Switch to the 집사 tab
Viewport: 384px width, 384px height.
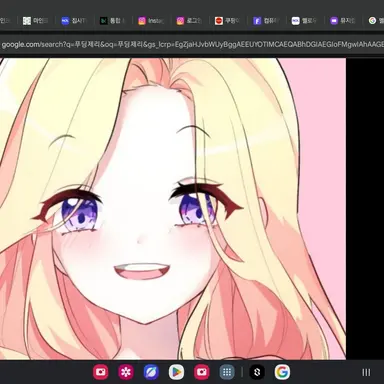[x=74, y=21]
